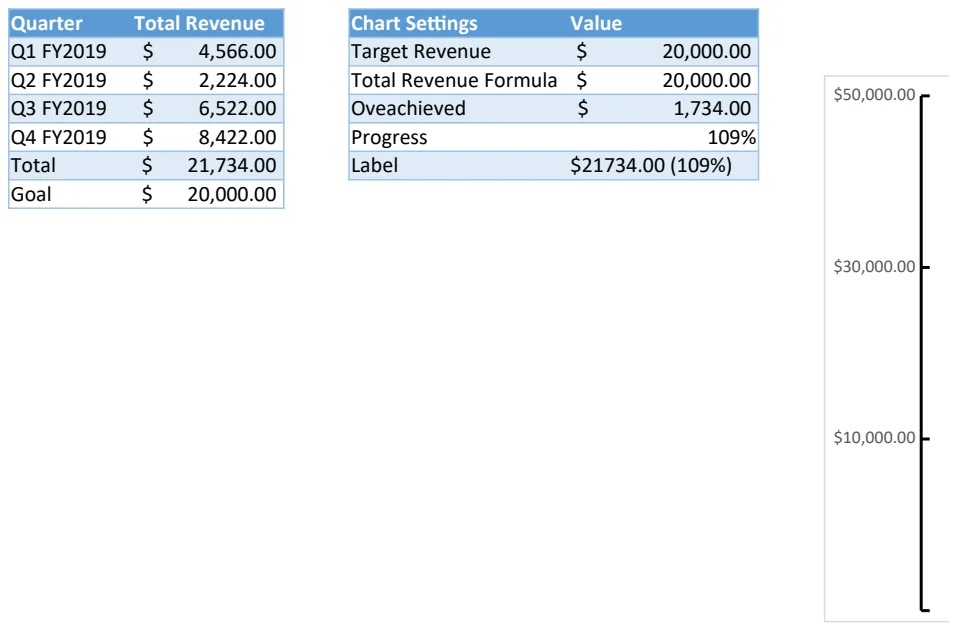Select the Value header cell
This screenshot has height=631, width=957.
[663, 23]
